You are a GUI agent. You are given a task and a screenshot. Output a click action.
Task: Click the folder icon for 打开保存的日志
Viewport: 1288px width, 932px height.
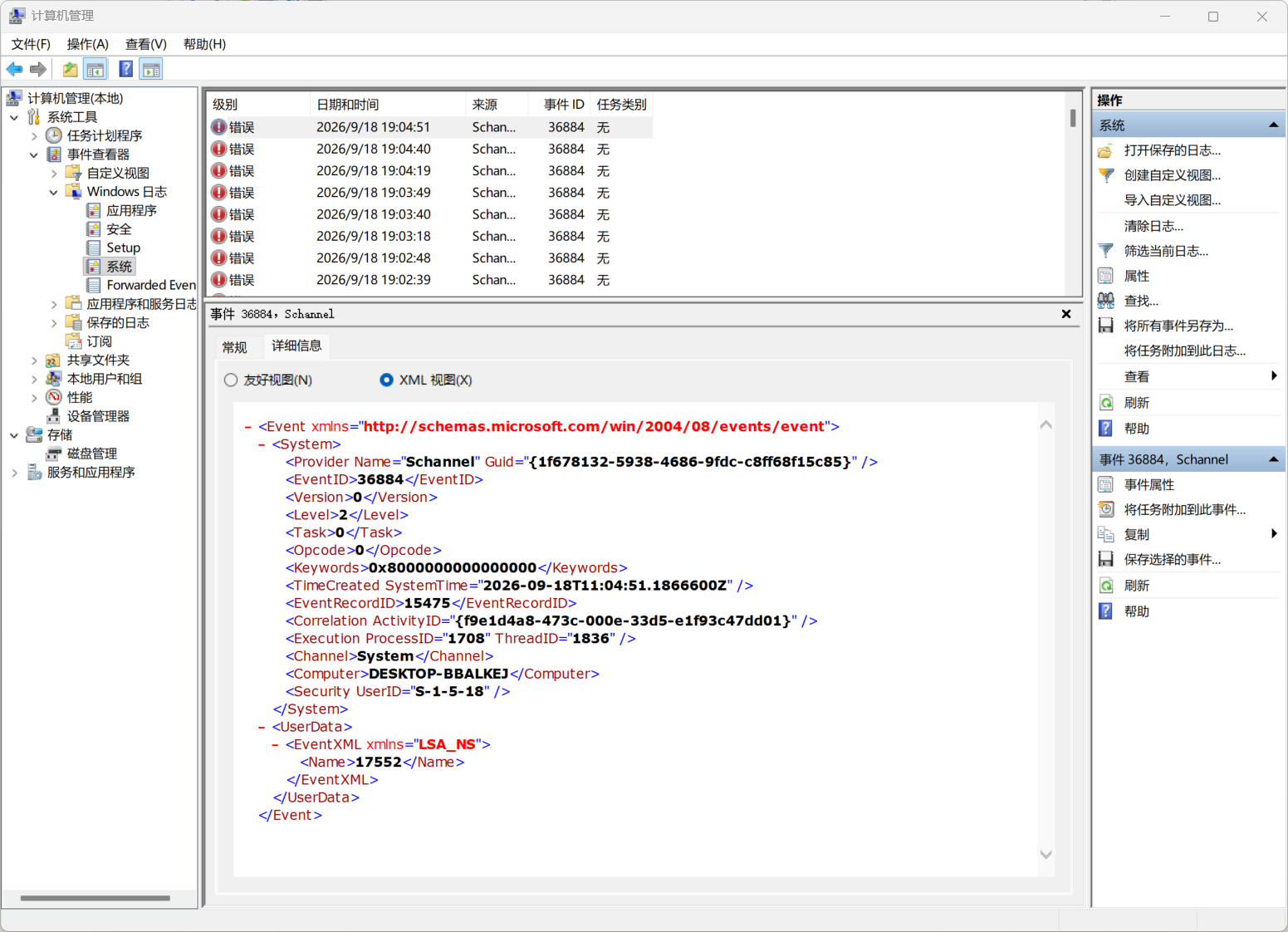coord(1106,150)
